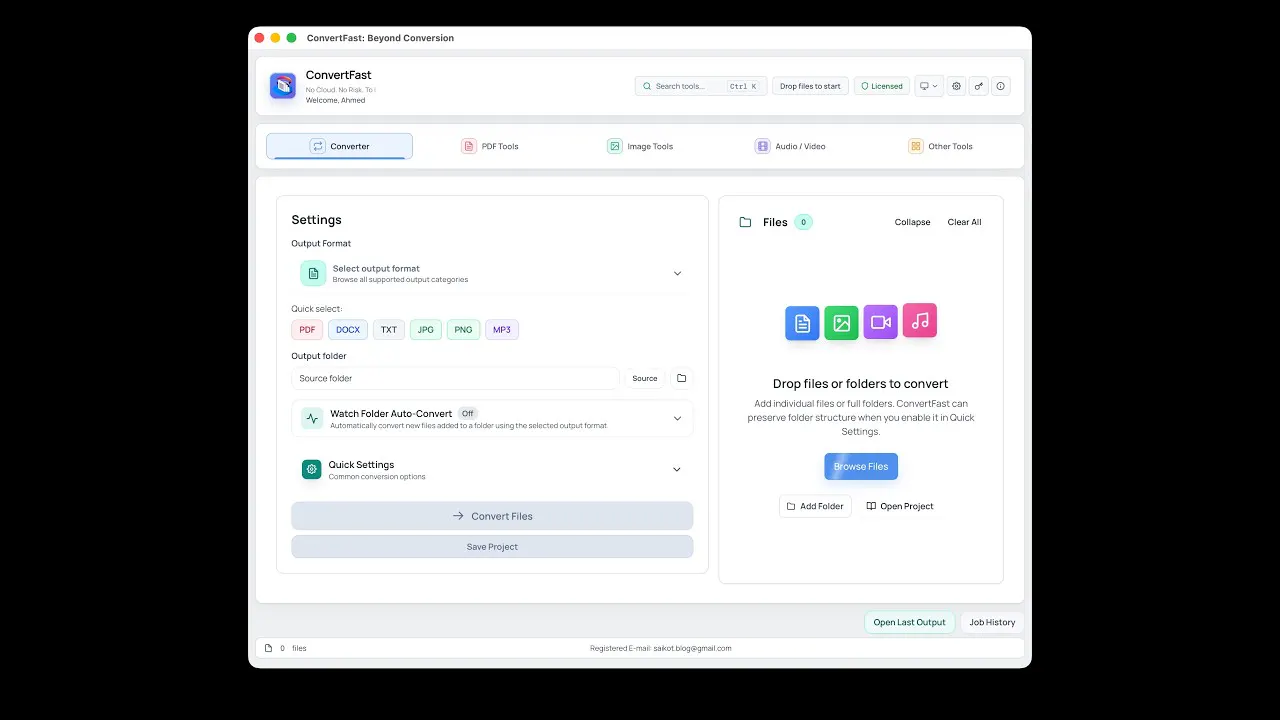Click the Output folder path field
Image resolution: width=1280 pixels, height=720 pixels.
tap(455, 378)
